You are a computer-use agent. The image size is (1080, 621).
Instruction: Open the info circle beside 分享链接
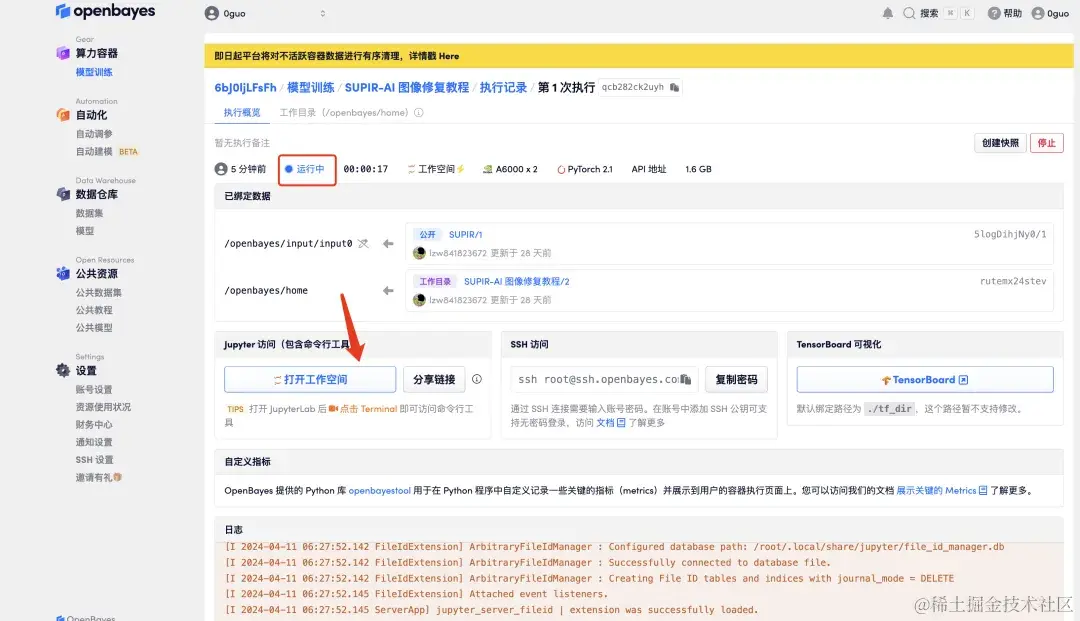click(x=477, y=379)
